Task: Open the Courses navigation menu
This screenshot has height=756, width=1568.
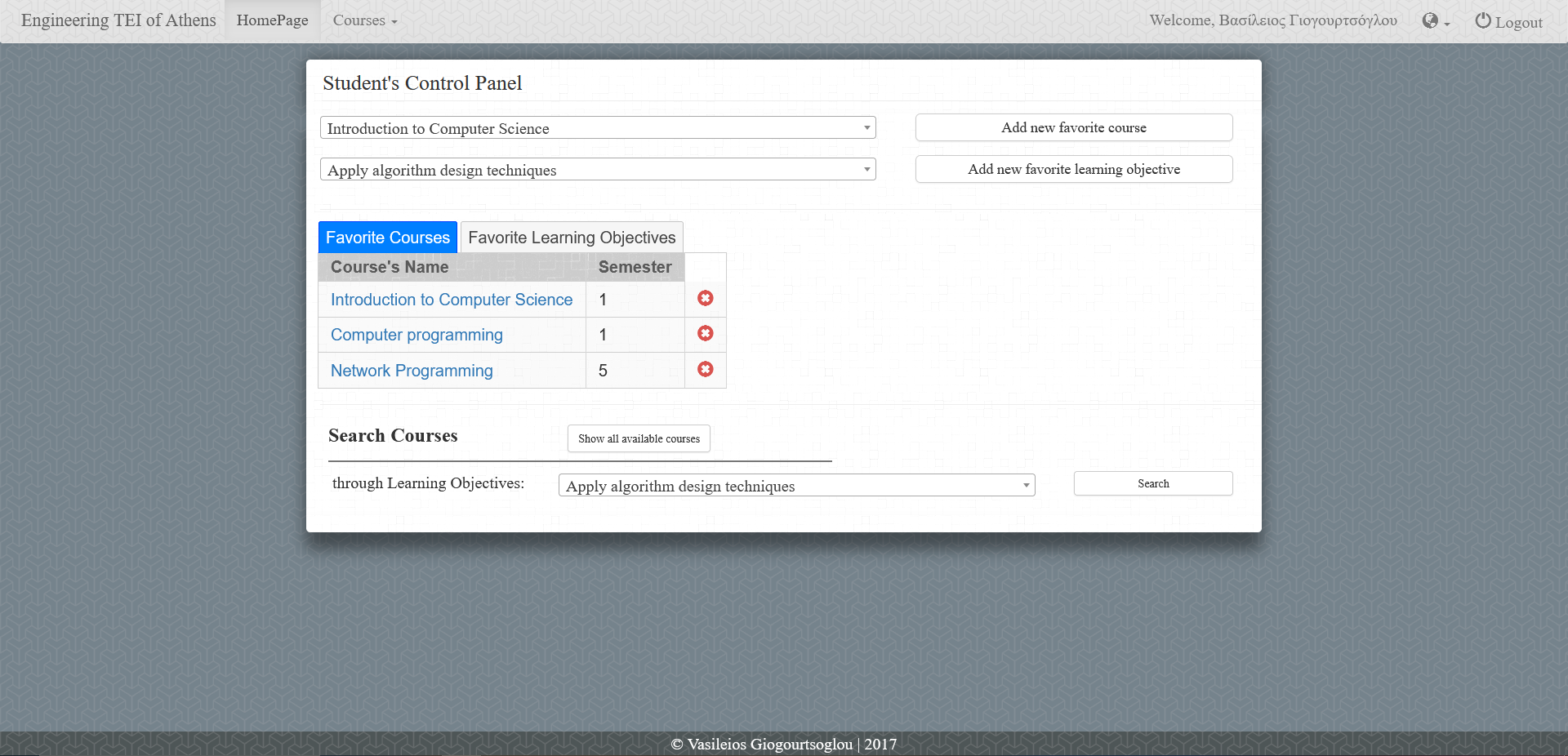Action: point(364,20)
